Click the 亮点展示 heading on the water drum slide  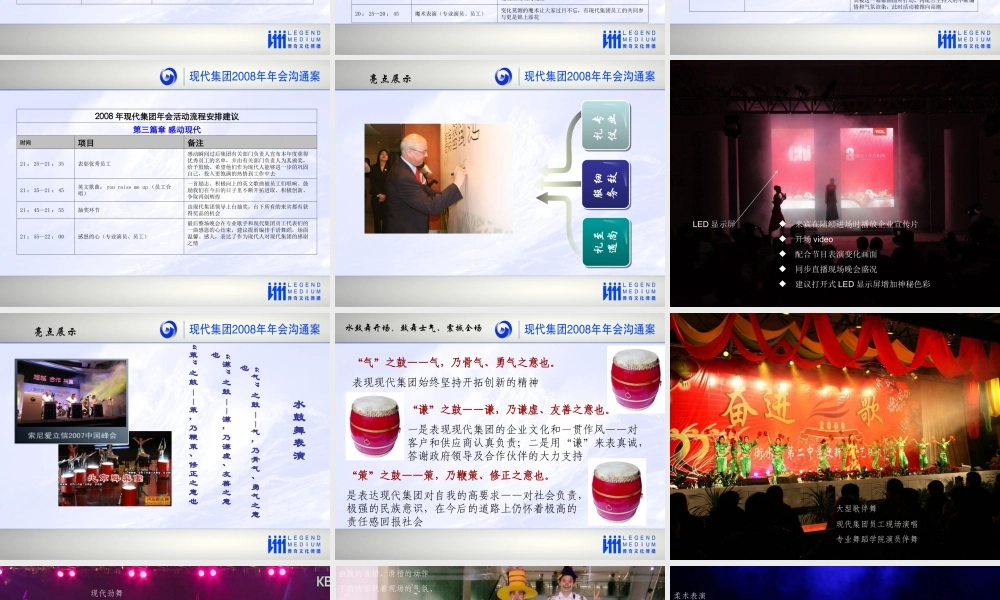tap(55, 332)
